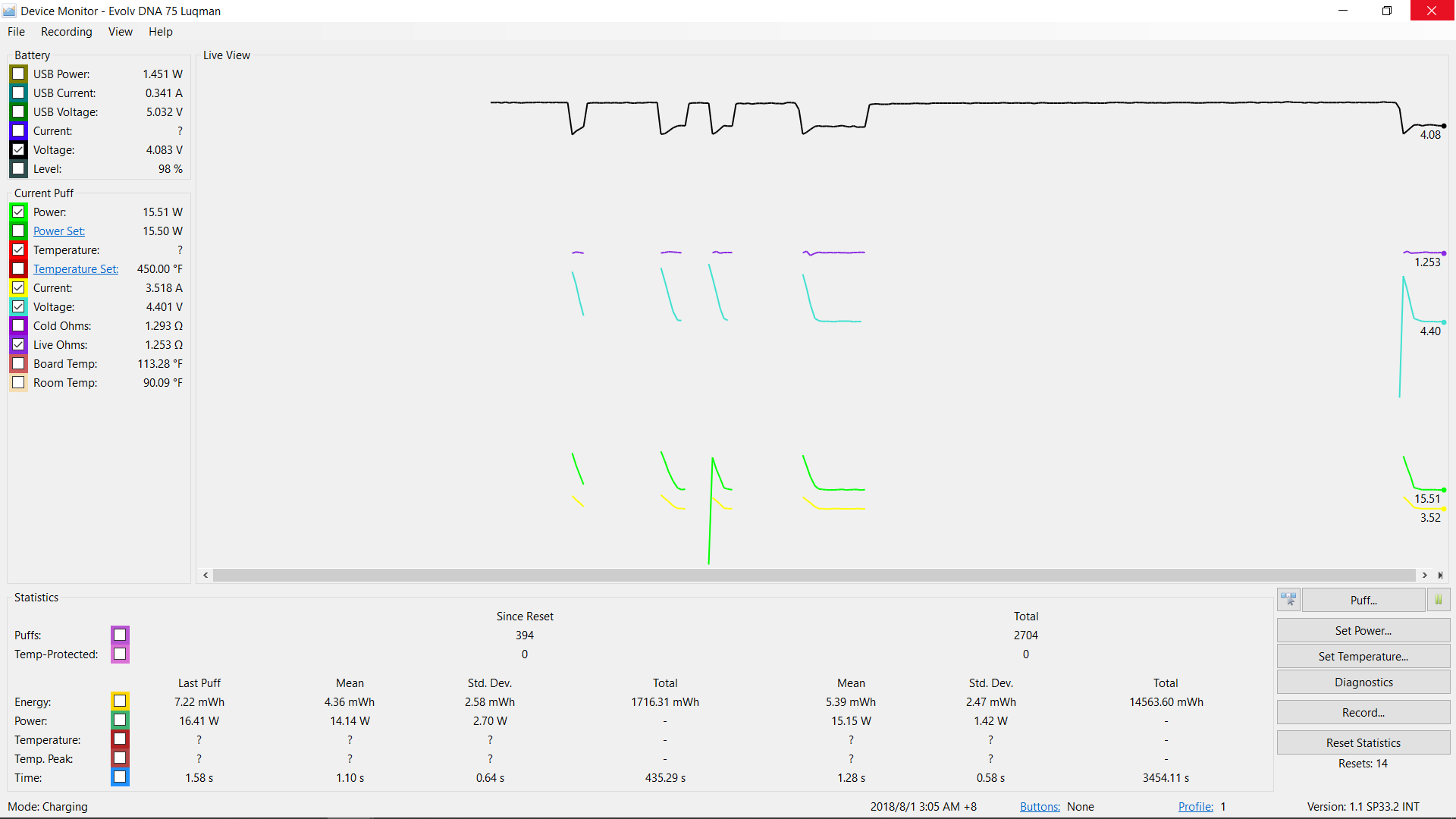The height and width of the screenshot is (819, 1456).
Task: Open the Buttons link in status bar
Action: [1040, 807]
